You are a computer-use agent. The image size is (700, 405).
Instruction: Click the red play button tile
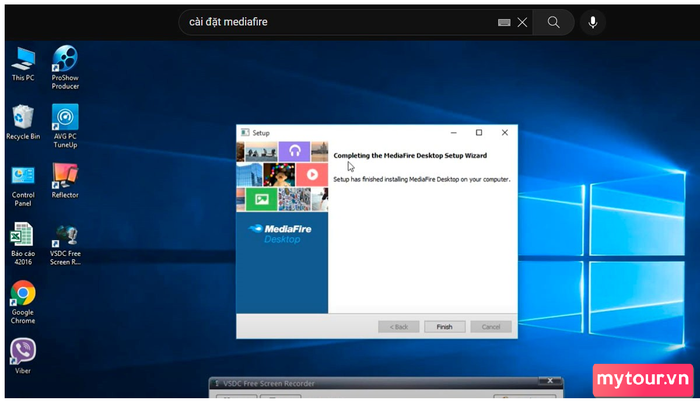[312, 175]
